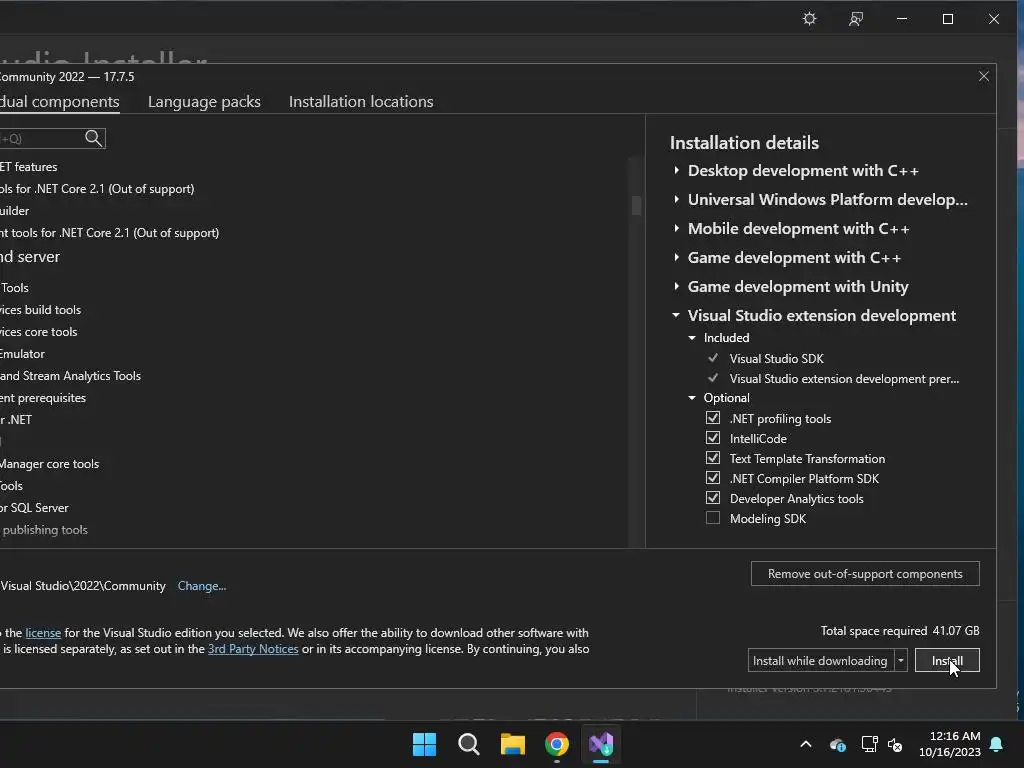Open Install while downloading dropdown arrow
Viewport: 1024px width, 768px height.
pyautogui.click(x=901, y=660)
